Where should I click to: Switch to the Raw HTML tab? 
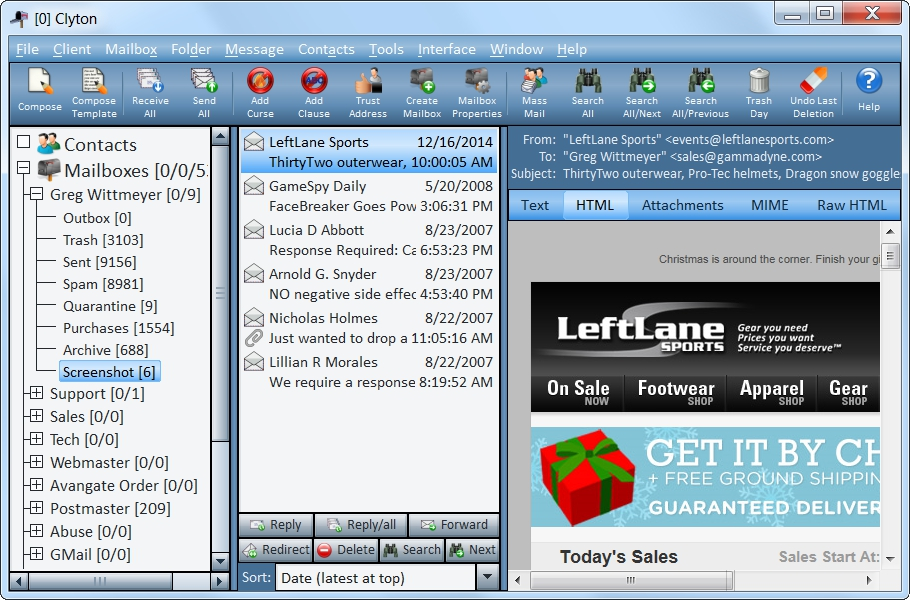(851, 205)
